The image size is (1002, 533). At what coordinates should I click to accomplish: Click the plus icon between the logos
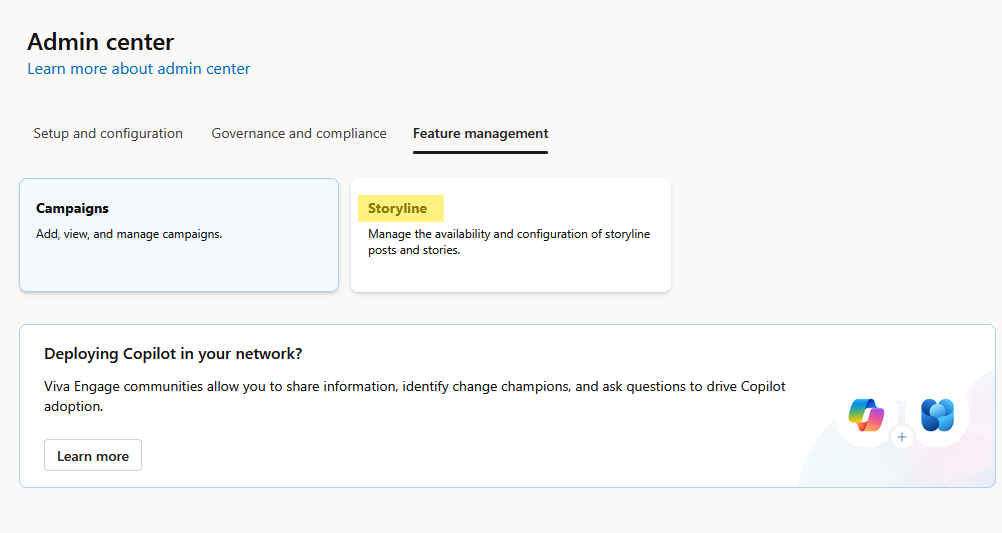[x=902, y=437]
